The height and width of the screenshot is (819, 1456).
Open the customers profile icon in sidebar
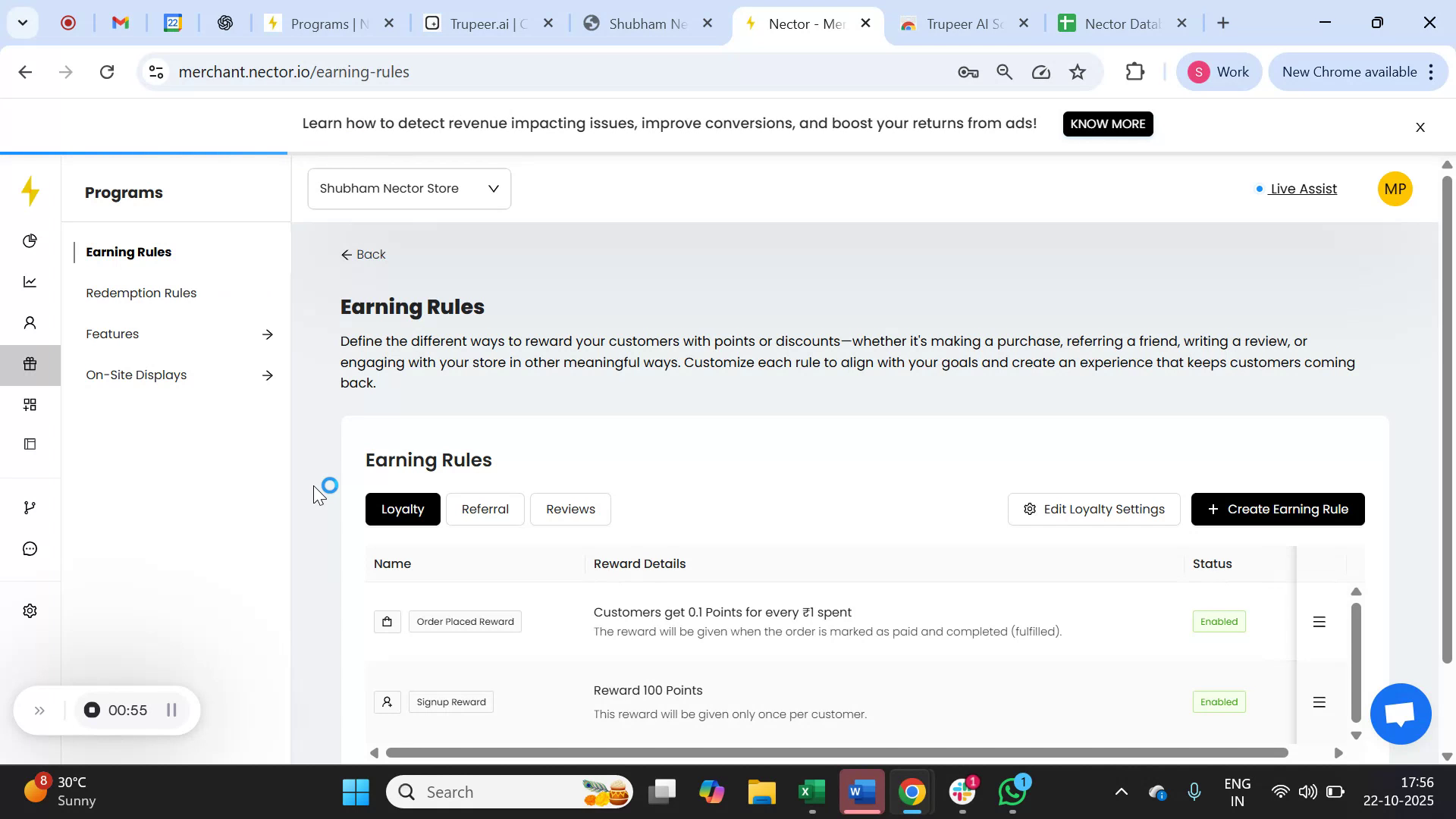[30, 322]
